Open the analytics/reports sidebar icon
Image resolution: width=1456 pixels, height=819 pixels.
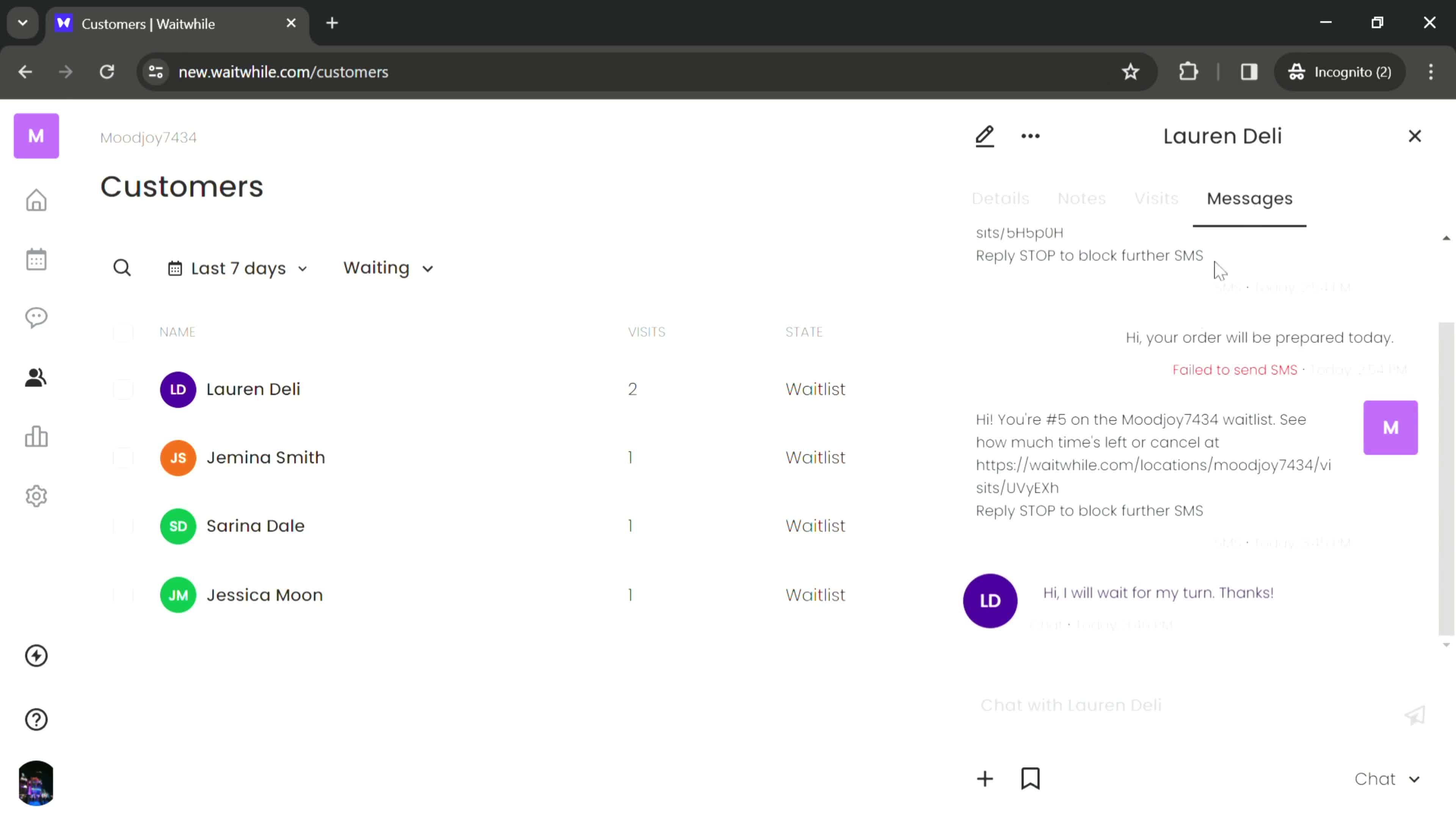36,438
